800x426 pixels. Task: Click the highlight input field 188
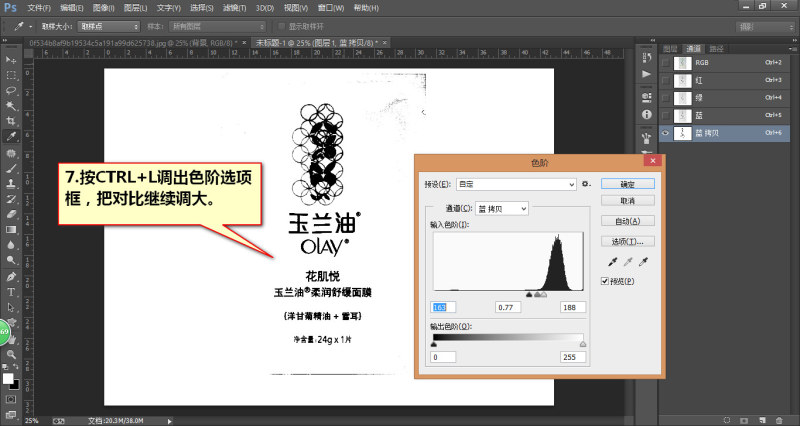pyautogui.click(x=572, y=307)
